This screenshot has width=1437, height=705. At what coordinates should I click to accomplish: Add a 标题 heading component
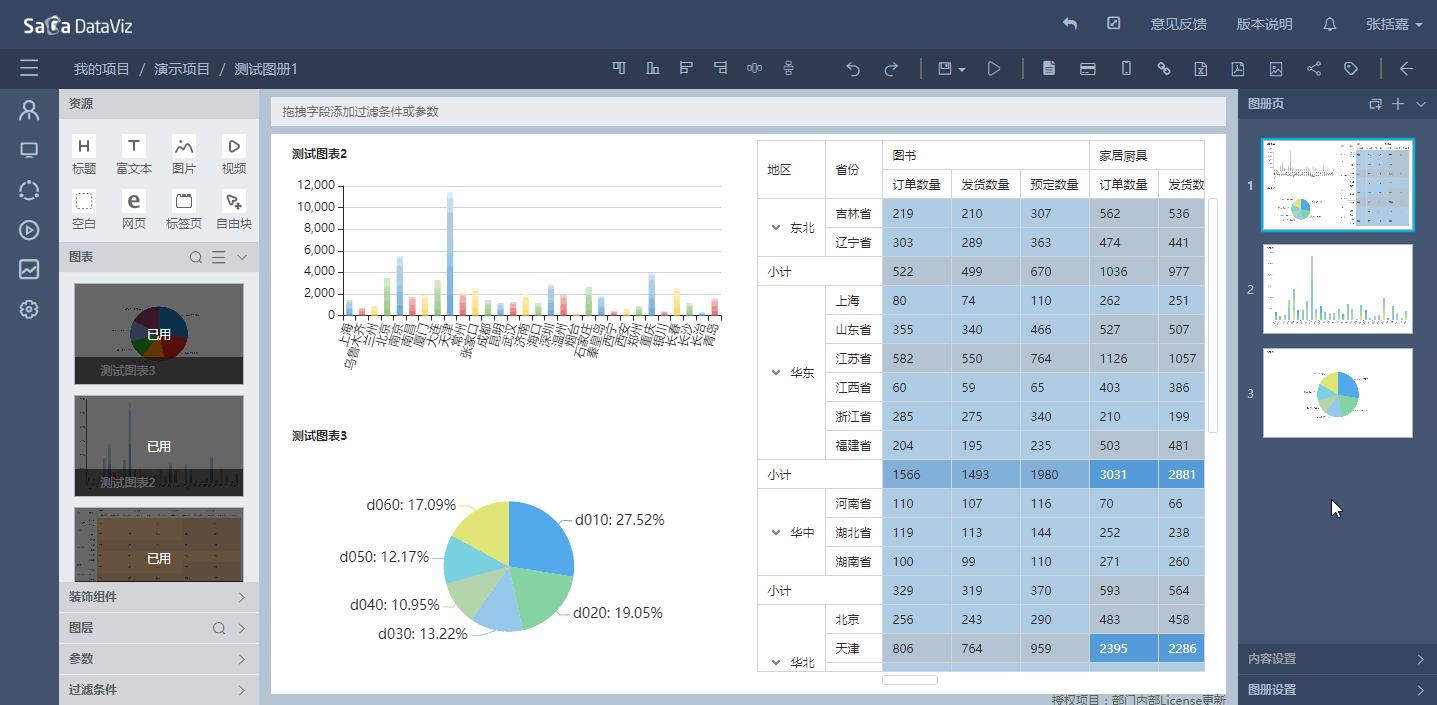85,155
